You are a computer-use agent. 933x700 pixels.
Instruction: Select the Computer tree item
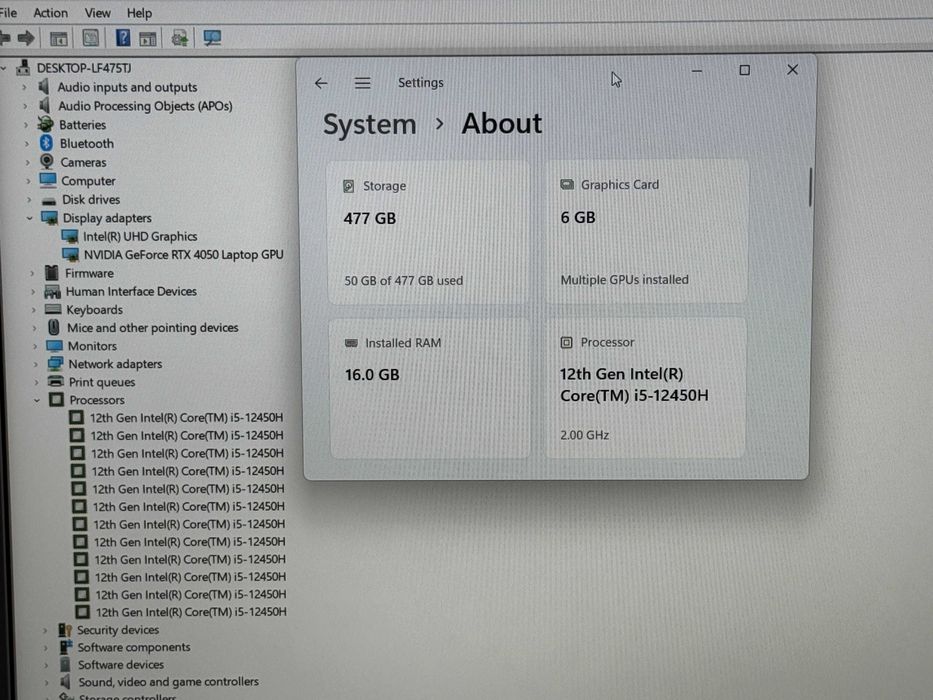[x=88, y=180]
